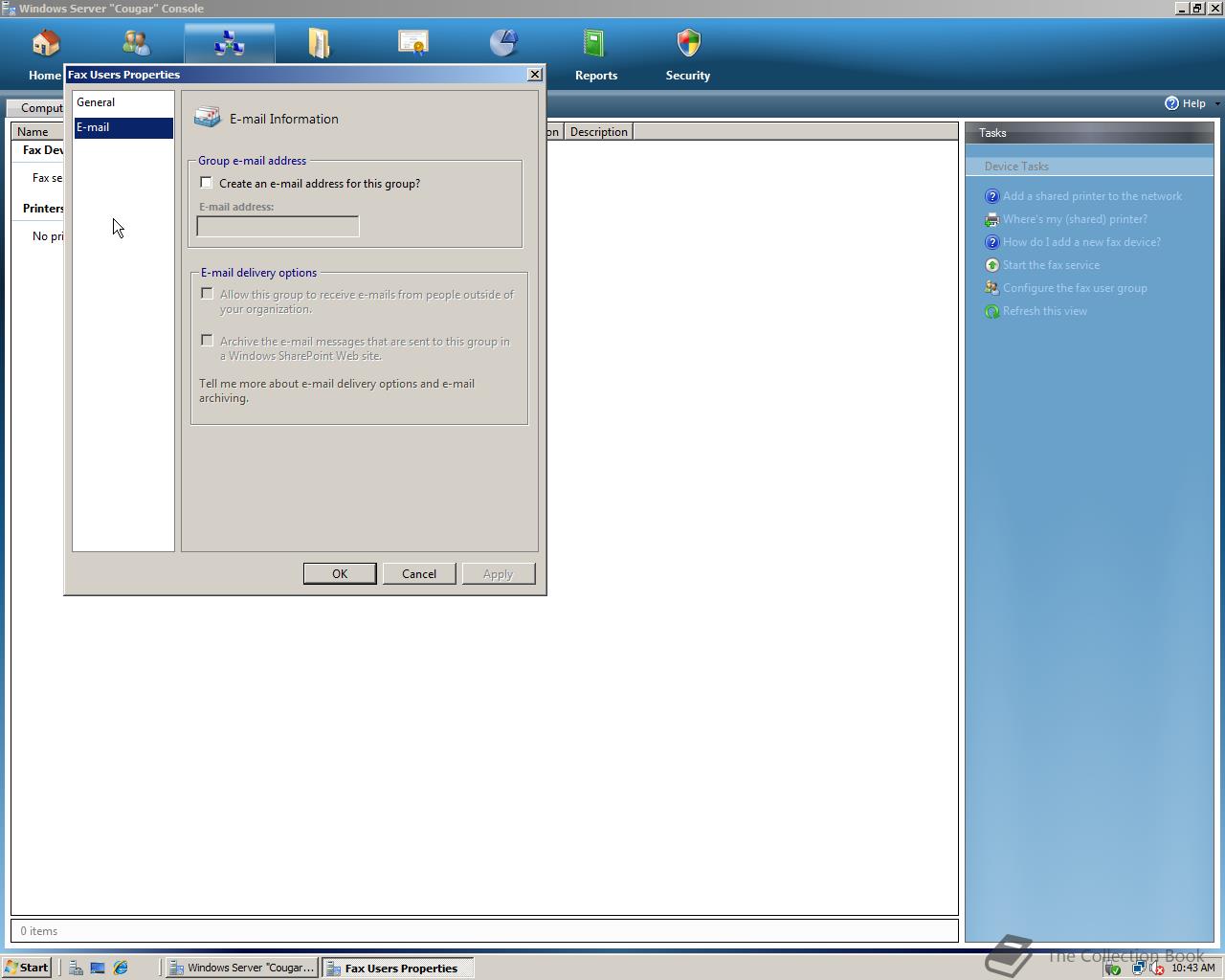Click the new fax device help icon
1225x980 pixels.
991,242
